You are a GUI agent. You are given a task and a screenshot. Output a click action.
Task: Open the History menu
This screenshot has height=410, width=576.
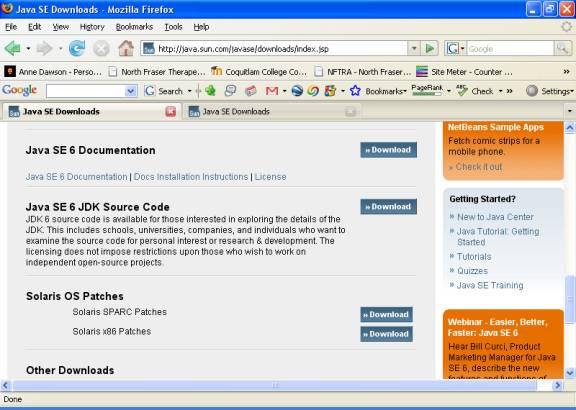point(92,27)
